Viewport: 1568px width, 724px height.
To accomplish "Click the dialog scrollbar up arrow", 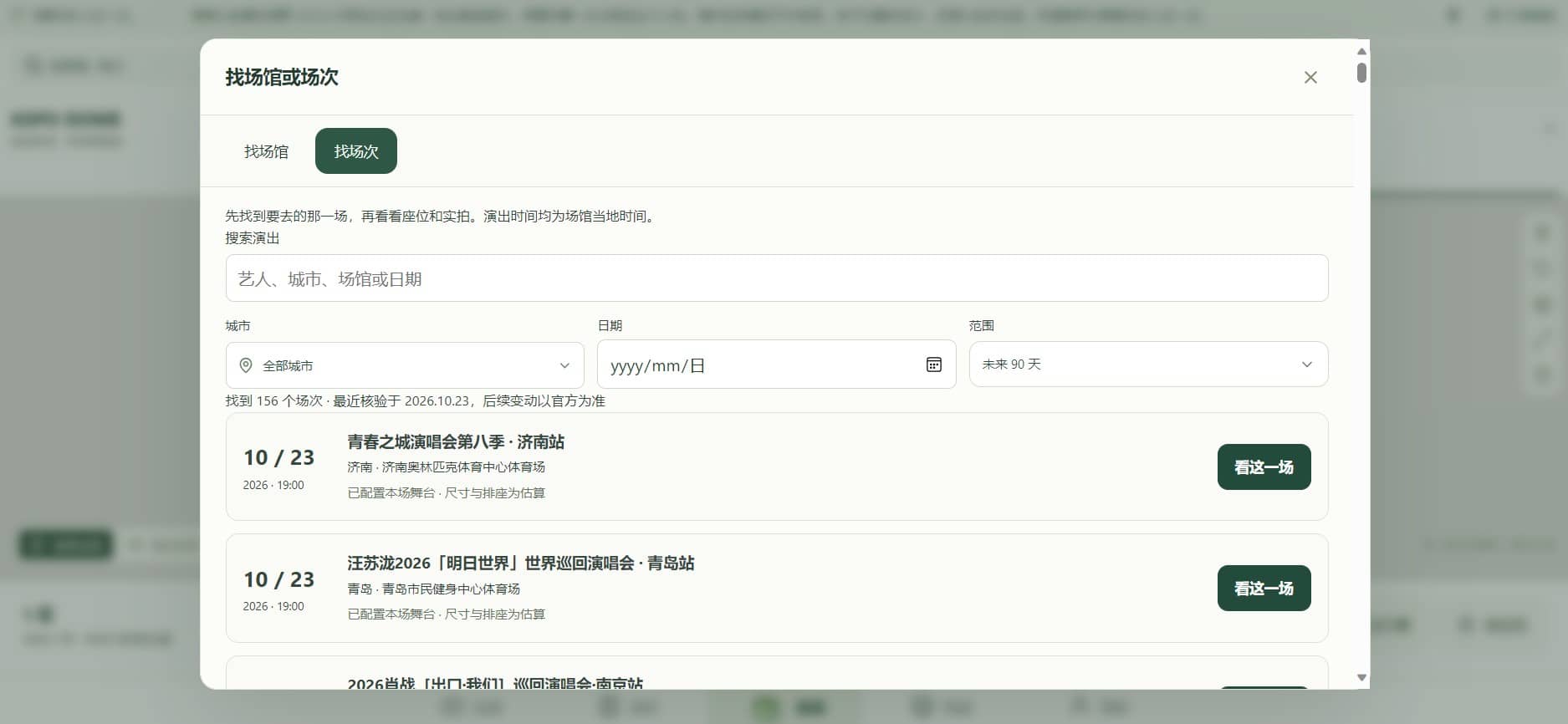I will [1361, 51].
